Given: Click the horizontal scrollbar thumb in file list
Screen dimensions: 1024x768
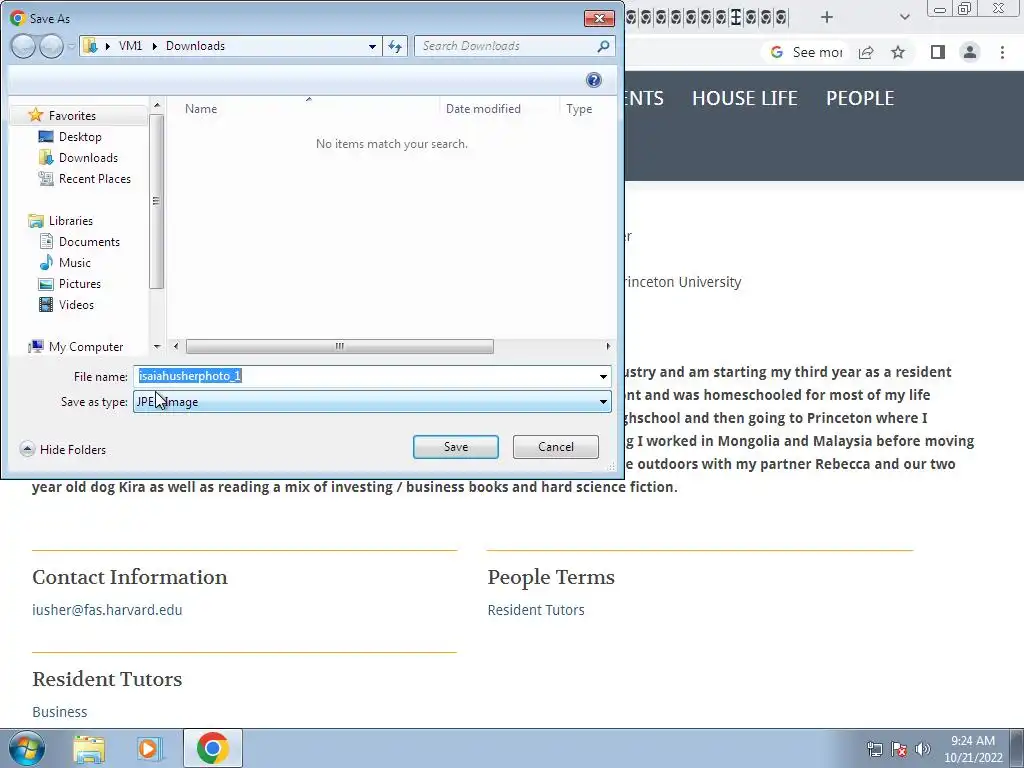Looking at the screenshot, I should point(340,346).
